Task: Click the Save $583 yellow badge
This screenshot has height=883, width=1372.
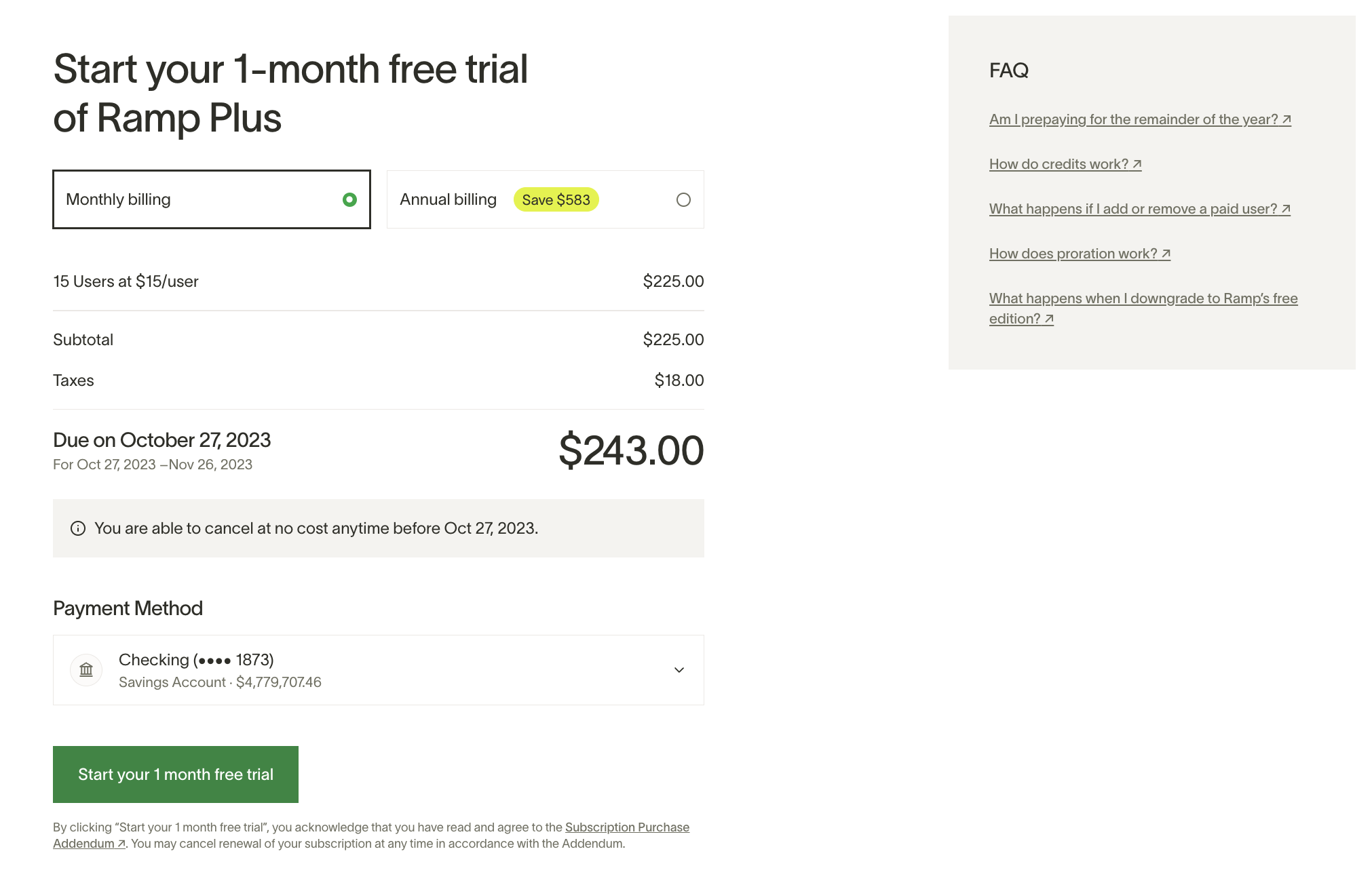Action: tap(556, 199)
